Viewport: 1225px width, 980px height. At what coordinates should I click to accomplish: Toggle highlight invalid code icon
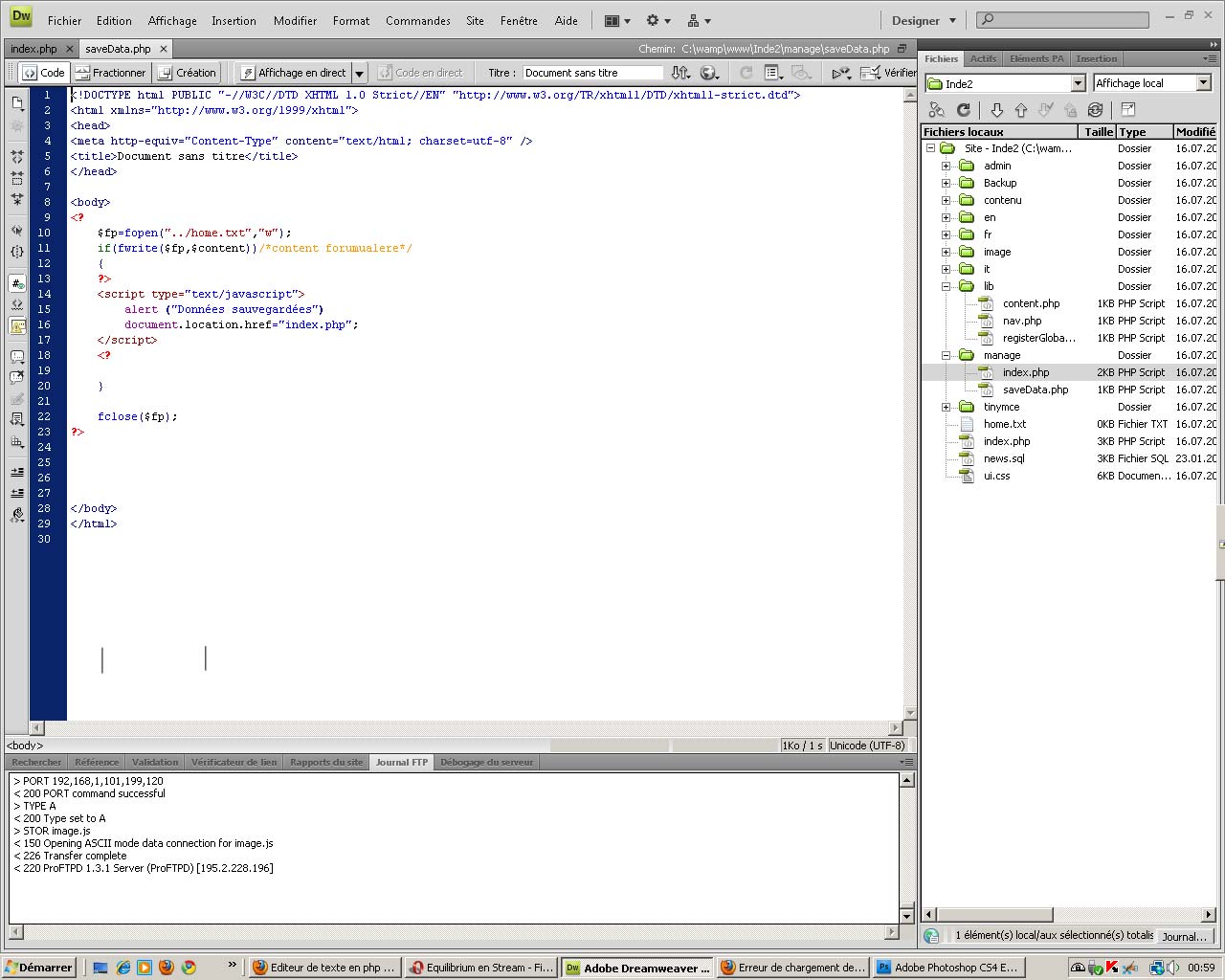pos(17,305)
